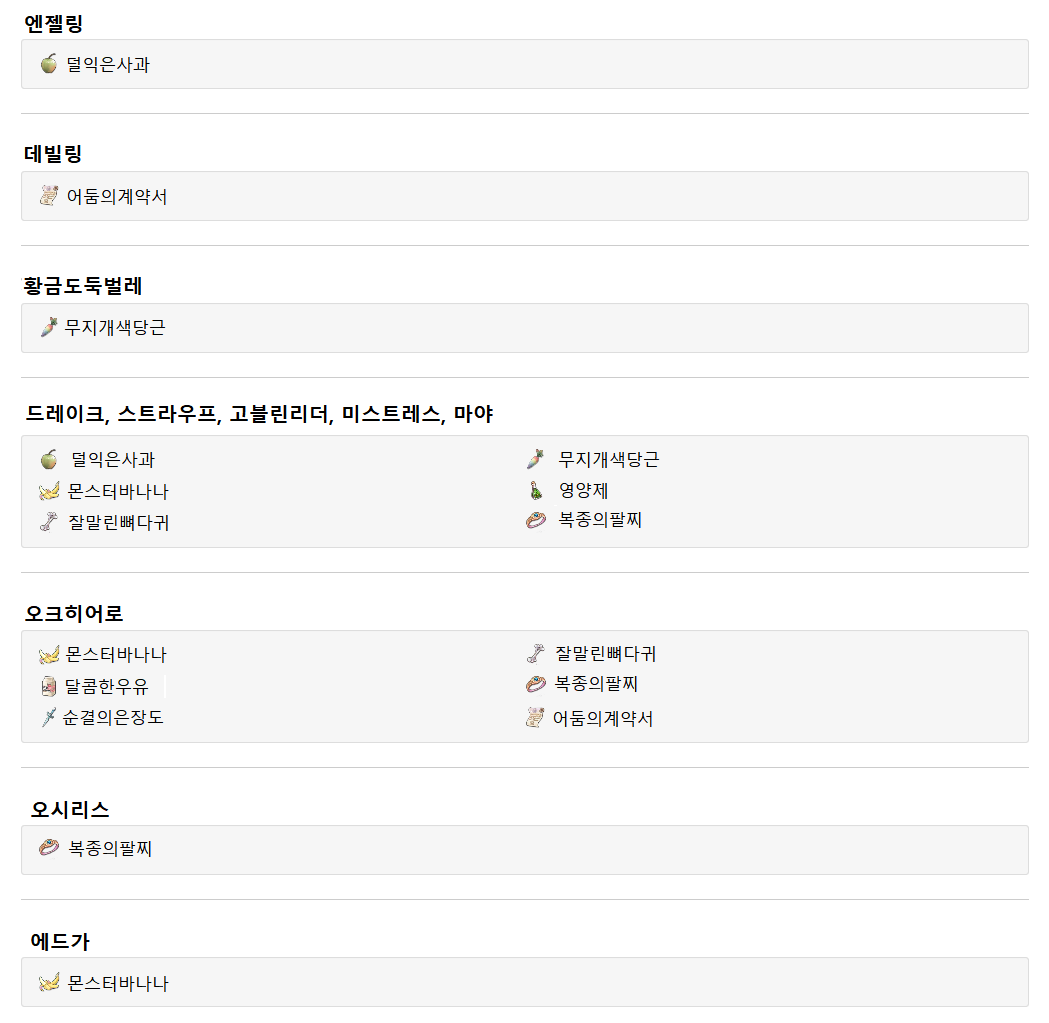Click the rainbow carrot icon under 황금도둑벌레

click(x=49, y=327)
